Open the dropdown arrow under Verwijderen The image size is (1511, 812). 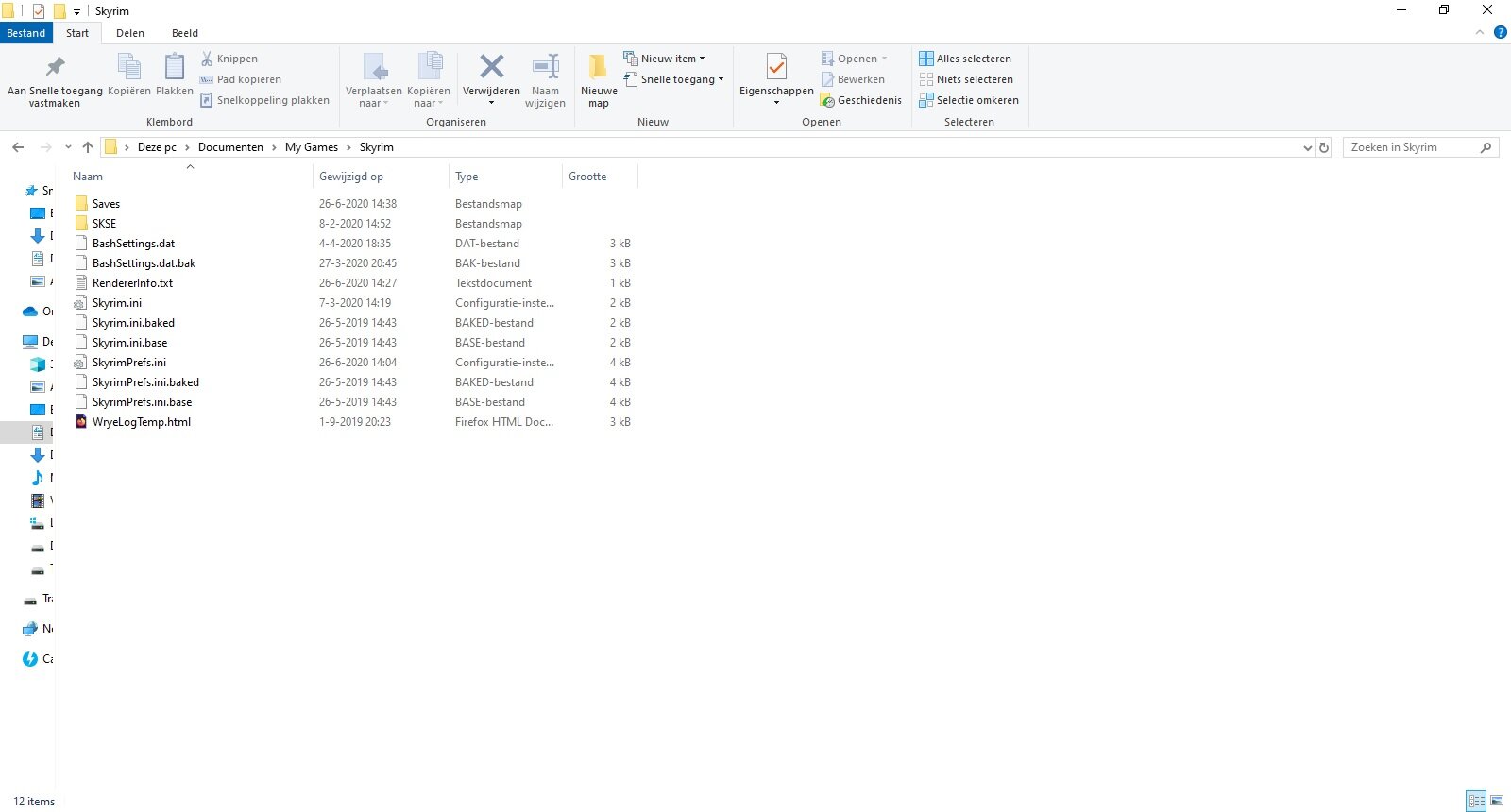[x=491, y=102]
